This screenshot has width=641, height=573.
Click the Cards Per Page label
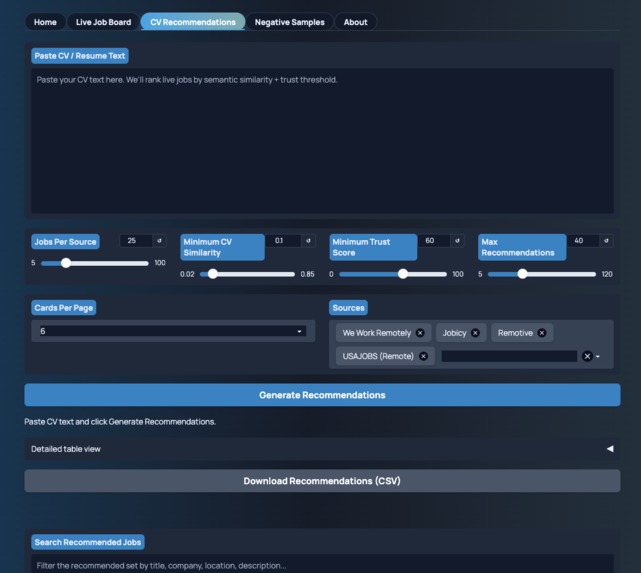[x=63, y=308]
